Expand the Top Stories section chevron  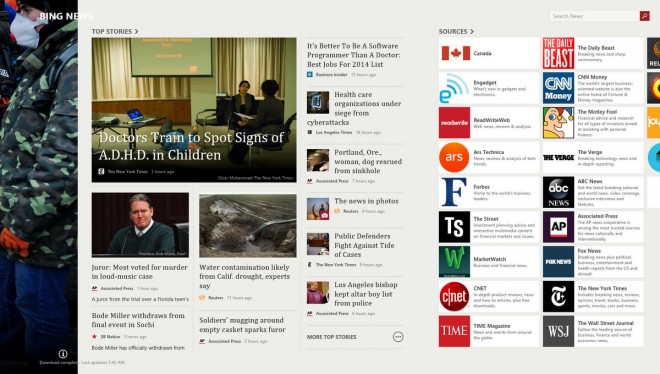pyautogui.click(x=136, y=32)
